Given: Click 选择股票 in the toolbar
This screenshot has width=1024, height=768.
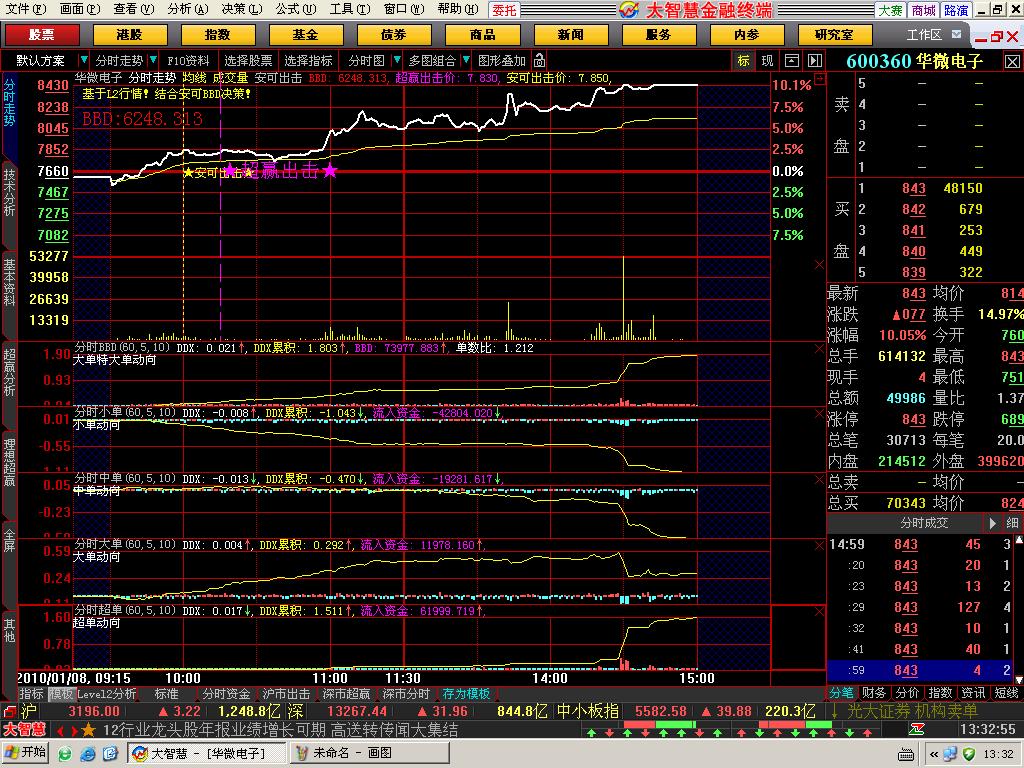Looking at the screenshot, I should pos(248,61).
